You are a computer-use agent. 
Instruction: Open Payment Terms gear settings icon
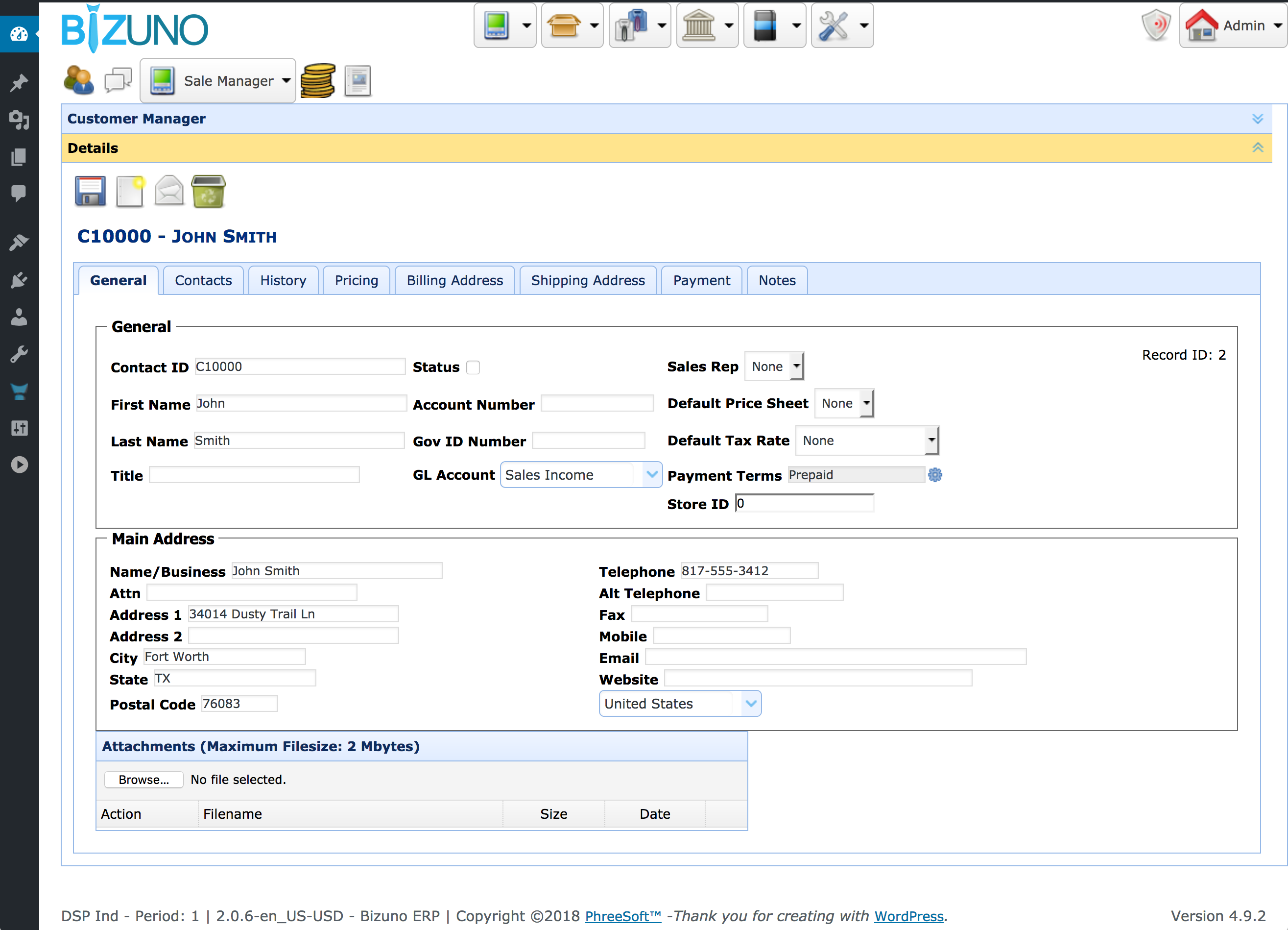pos(935,475)
